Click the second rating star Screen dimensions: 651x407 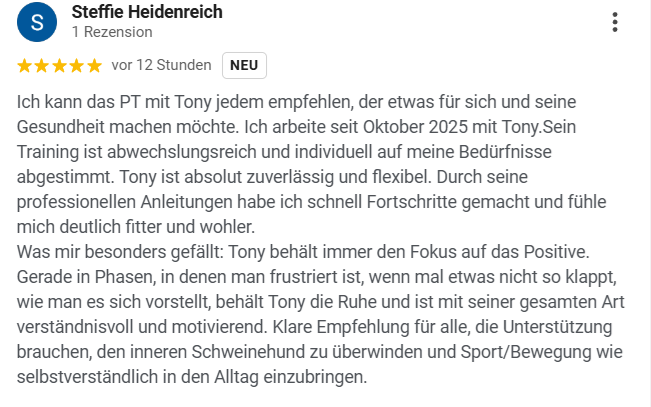(42, 66)
